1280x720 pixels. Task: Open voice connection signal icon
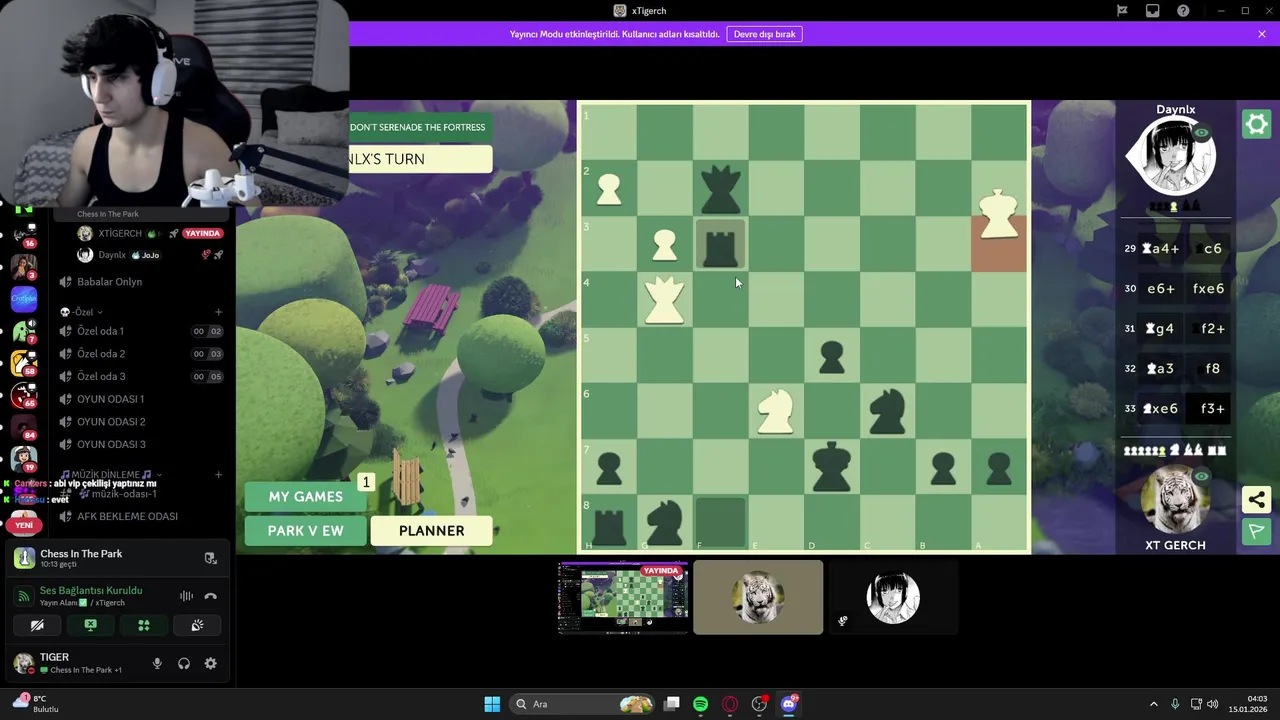click(24, 596)
